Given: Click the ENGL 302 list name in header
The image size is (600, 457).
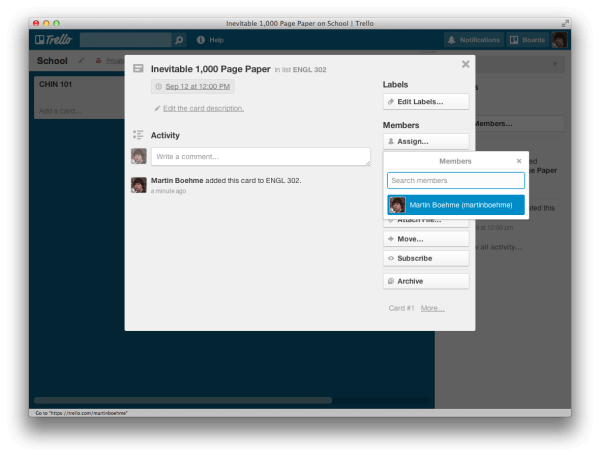Looking at the screenshot, I should (309, 70).
